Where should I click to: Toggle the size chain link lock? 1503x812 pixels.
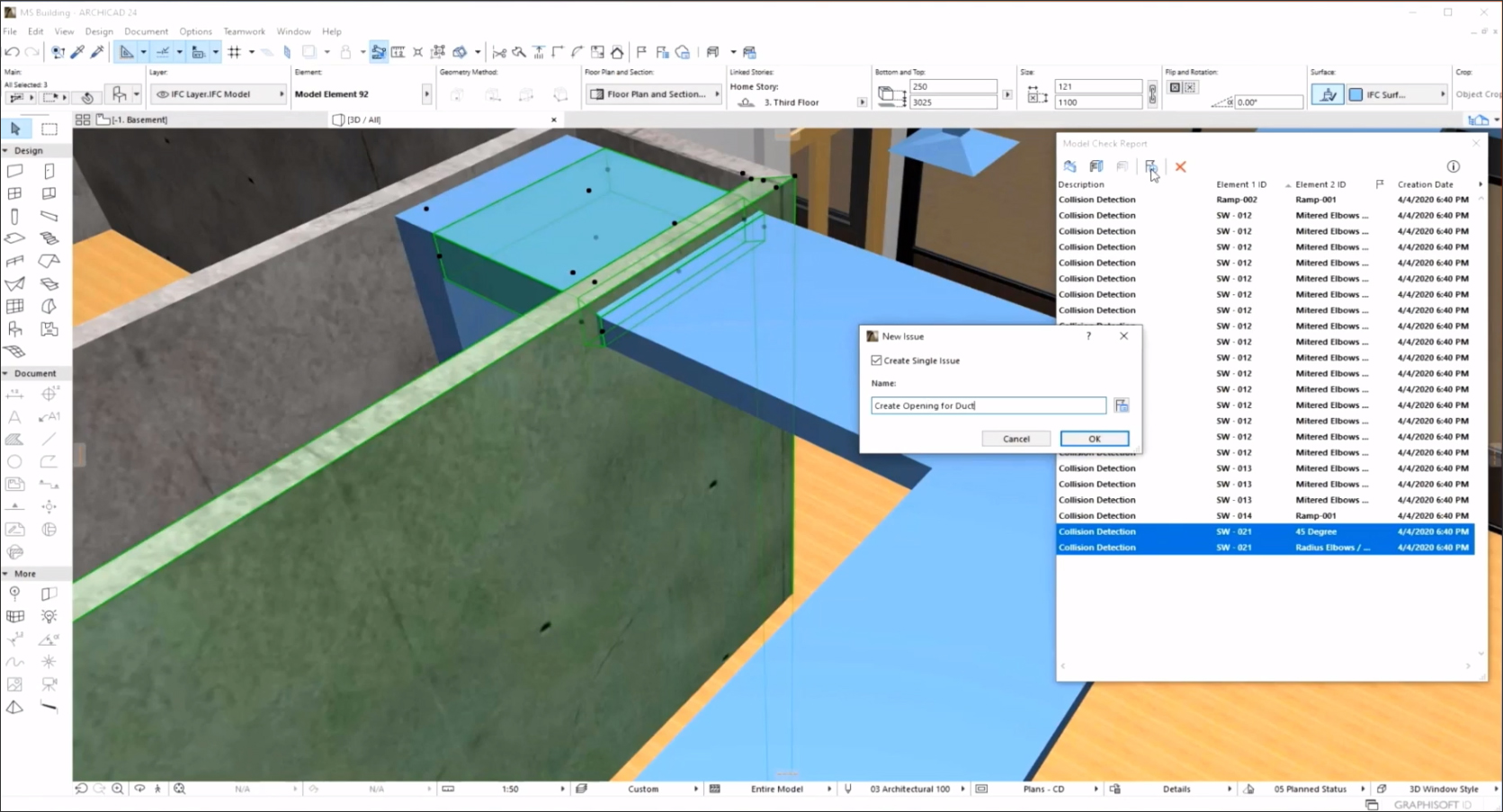click(x=1152, y=94)
